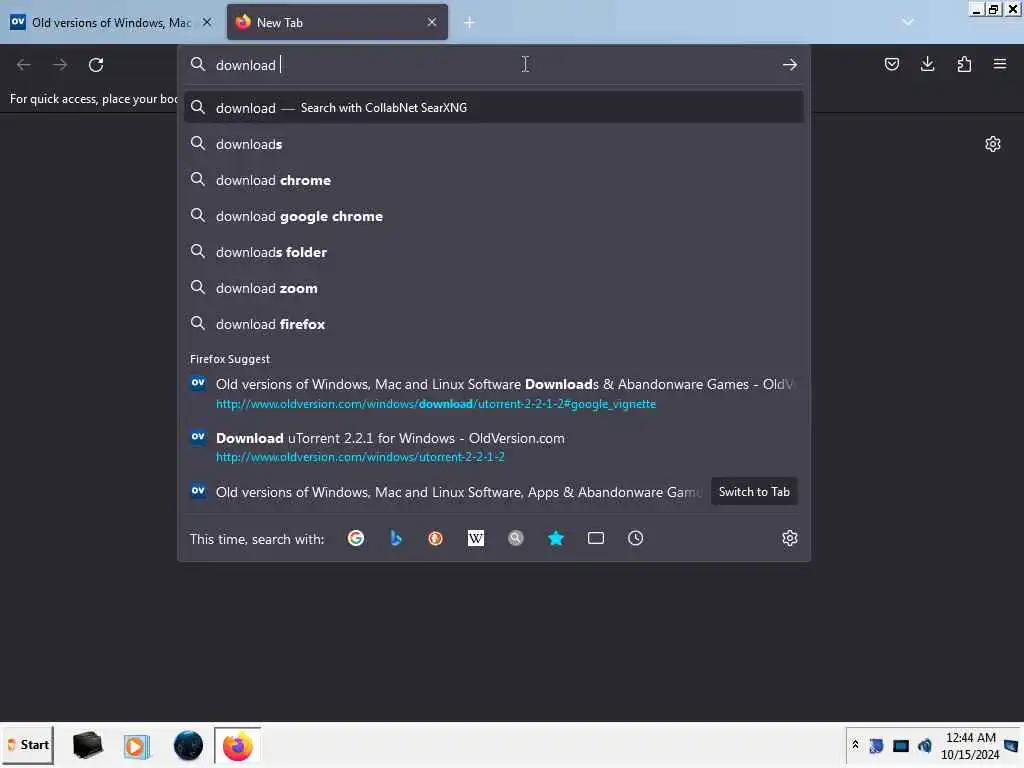
Task: Close the New Tab tab
Action: tap(432, 22)
